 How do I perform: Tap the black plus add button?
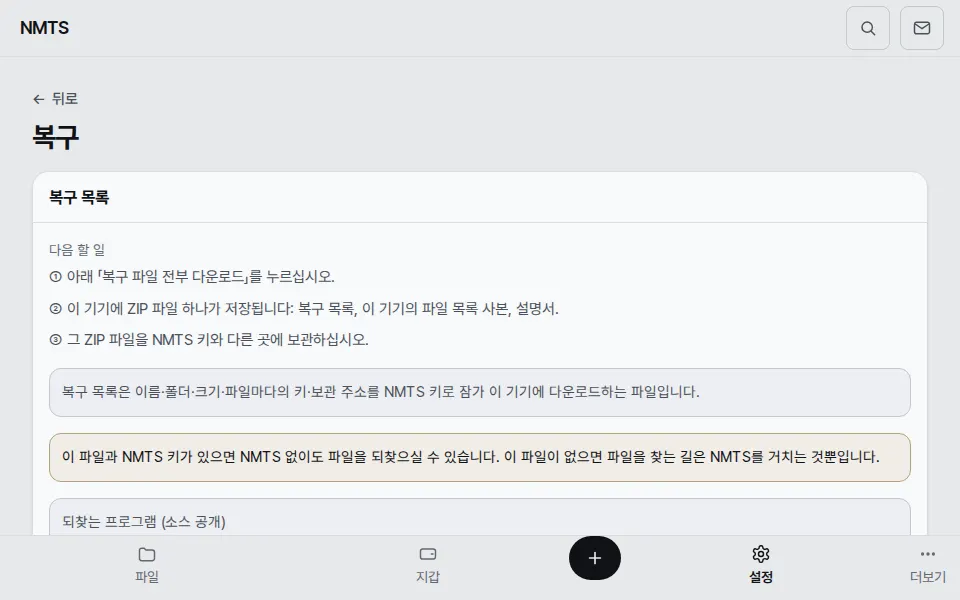[x=594, y=558]
